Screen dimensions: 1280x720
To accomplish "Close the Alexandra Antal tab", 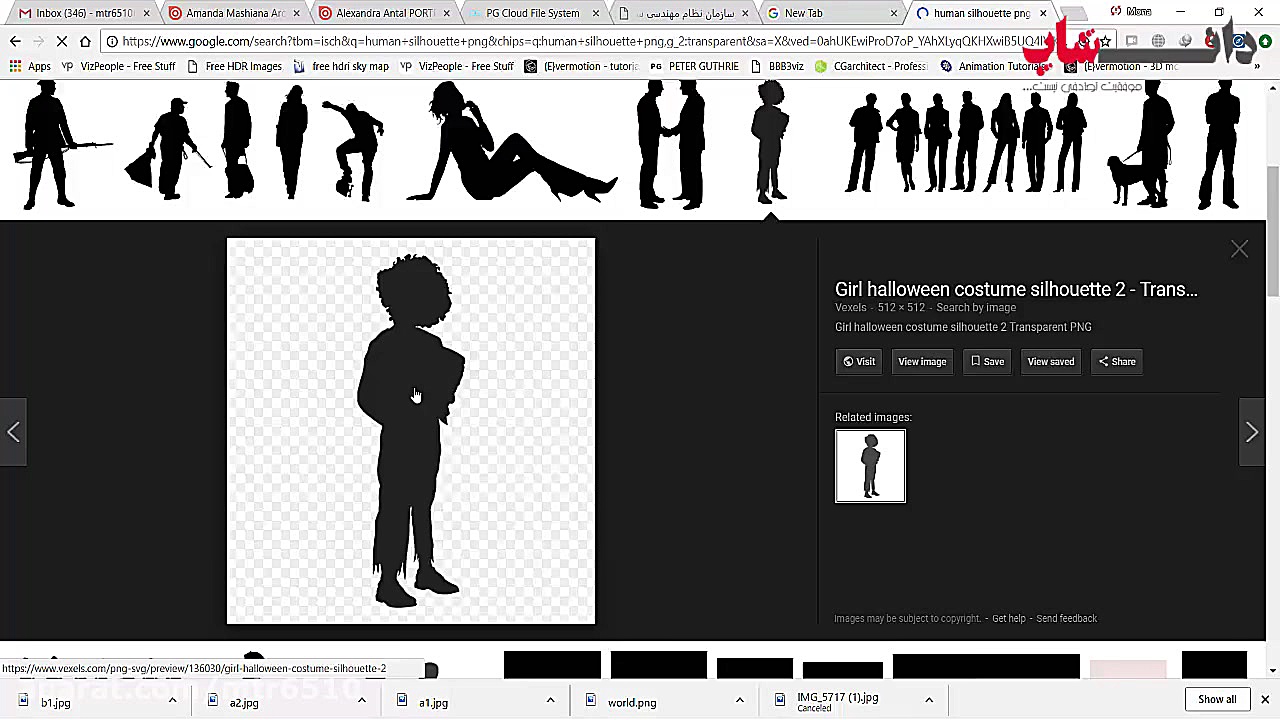I will coord(446,13).
